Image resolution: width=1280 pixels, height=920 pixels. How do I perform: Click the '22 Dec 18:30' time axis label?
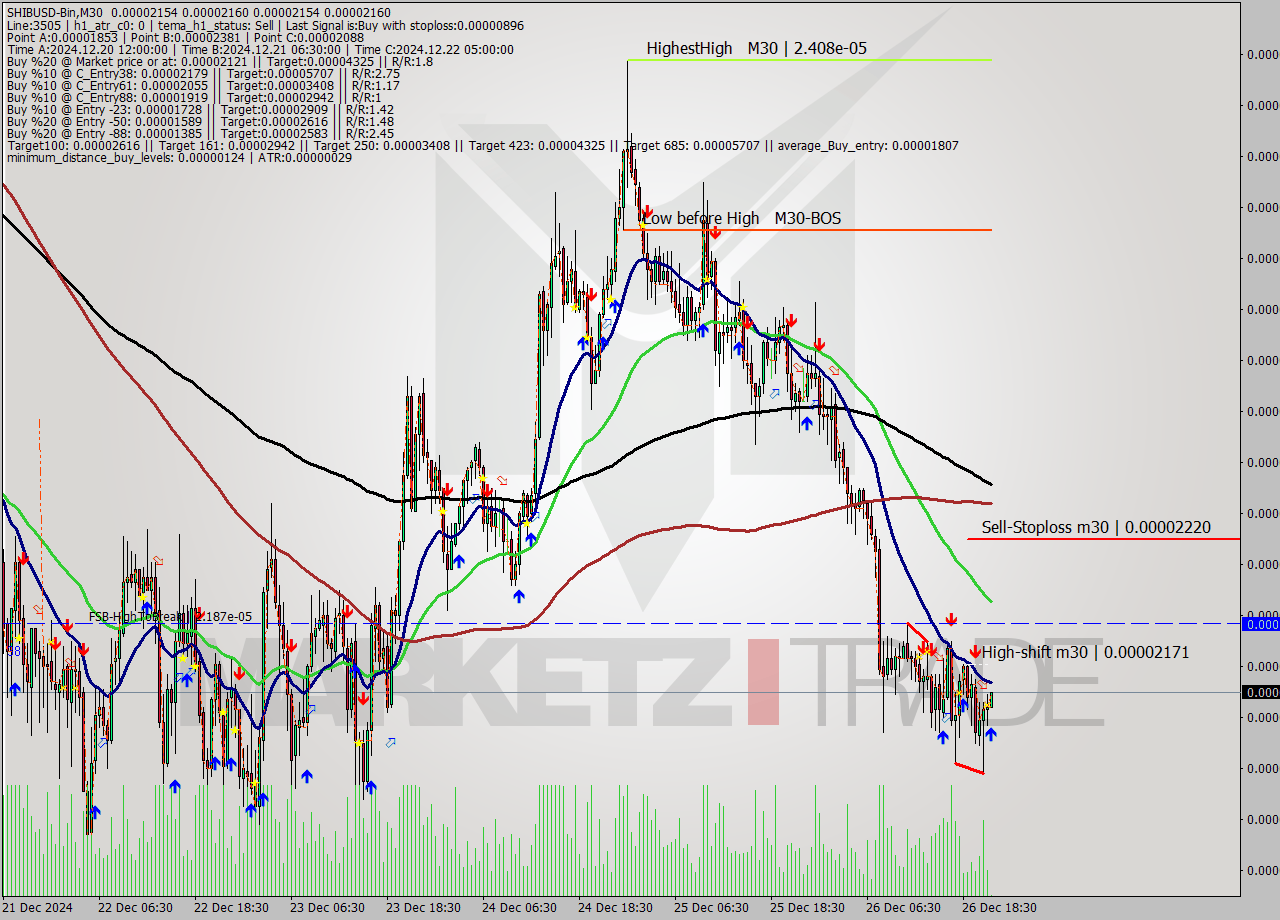(229, 908)
